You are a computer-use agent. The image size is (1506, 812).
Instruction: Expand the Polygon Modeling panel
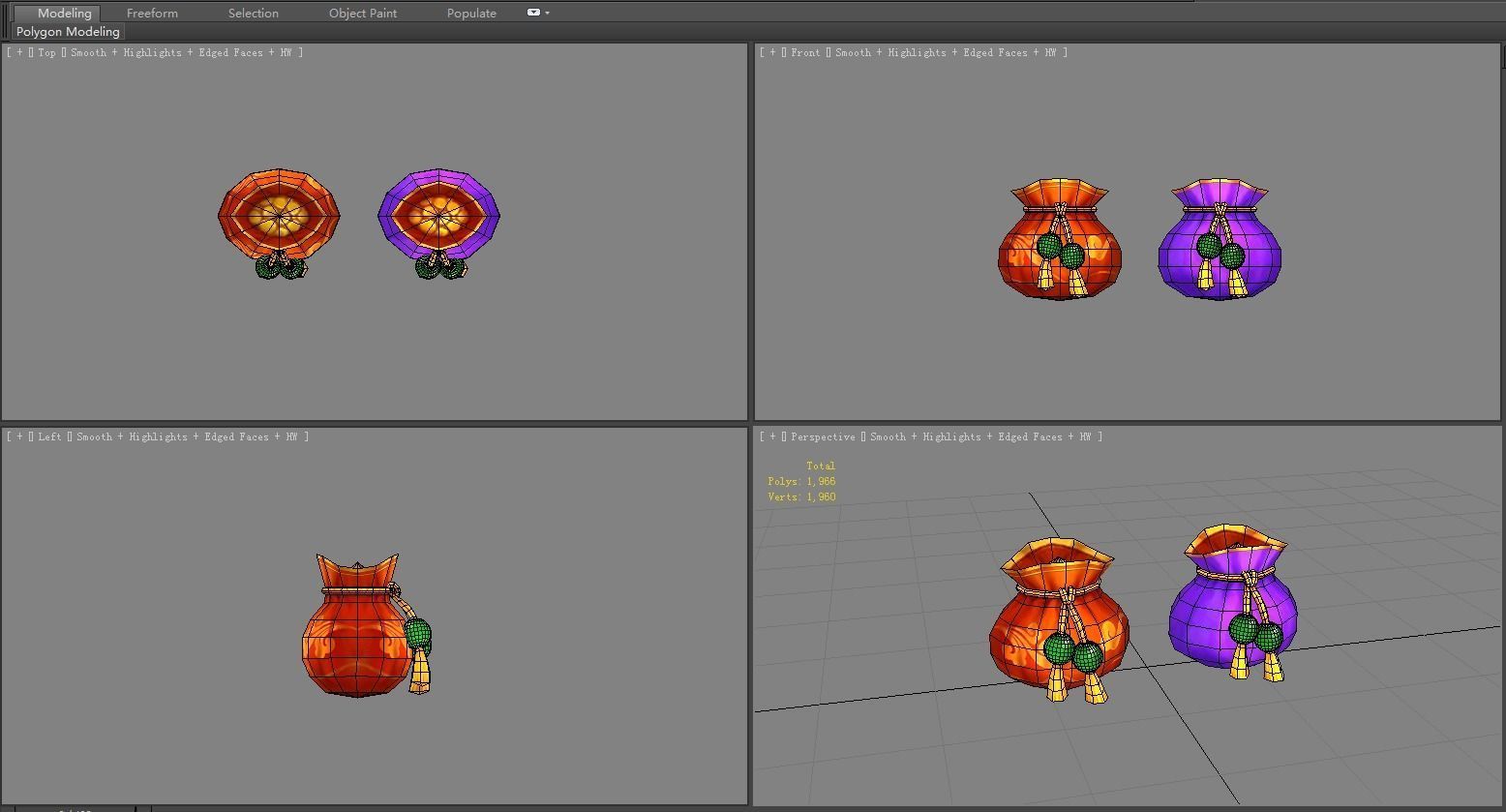click(x=68, y=31)
